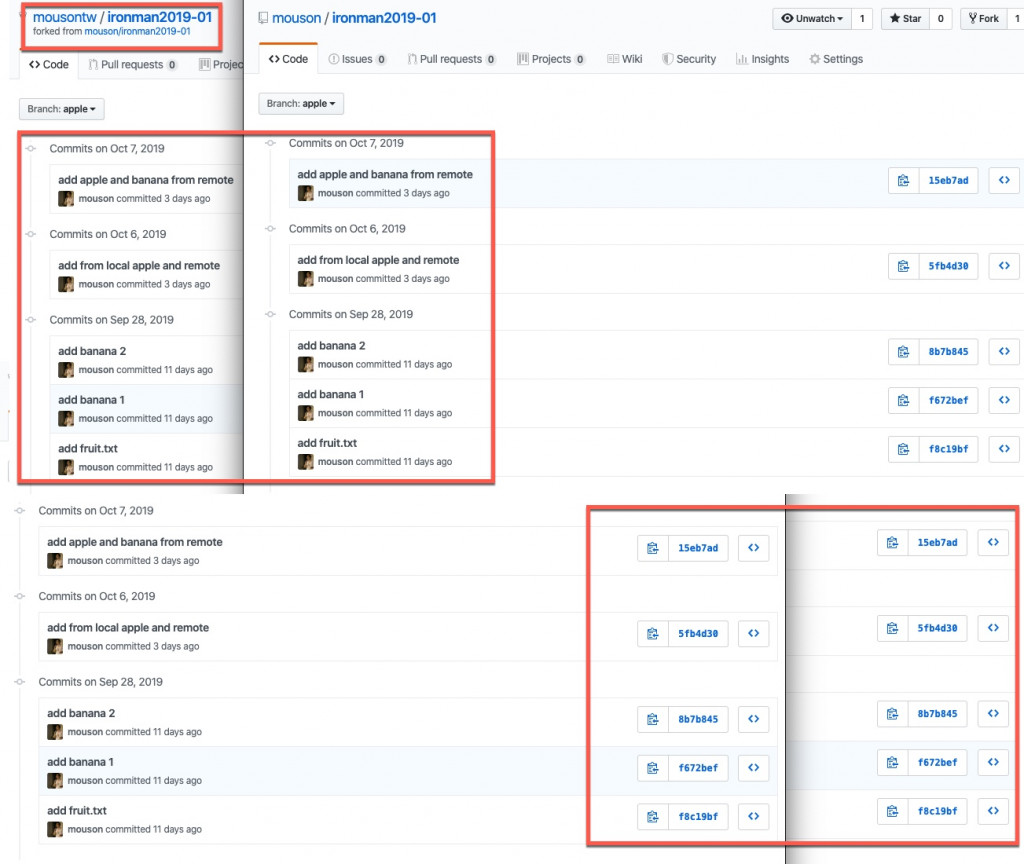1024x864 pixels.
Task: Copy SHA 8b7b845 in lower strip without messages
Action: click(x=892, y=714)
